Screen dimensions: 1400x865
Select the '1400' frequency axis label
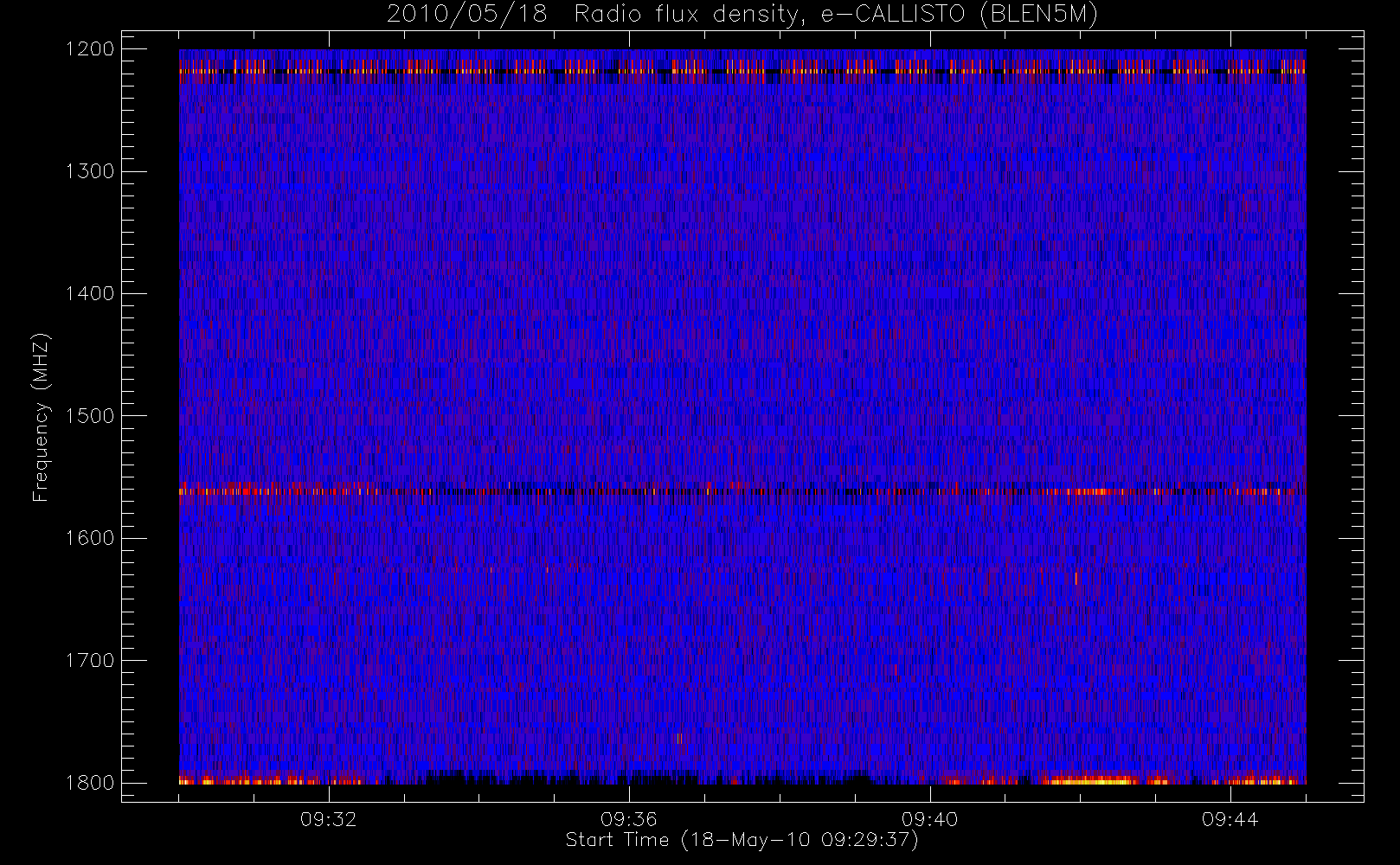click(90, 293)
